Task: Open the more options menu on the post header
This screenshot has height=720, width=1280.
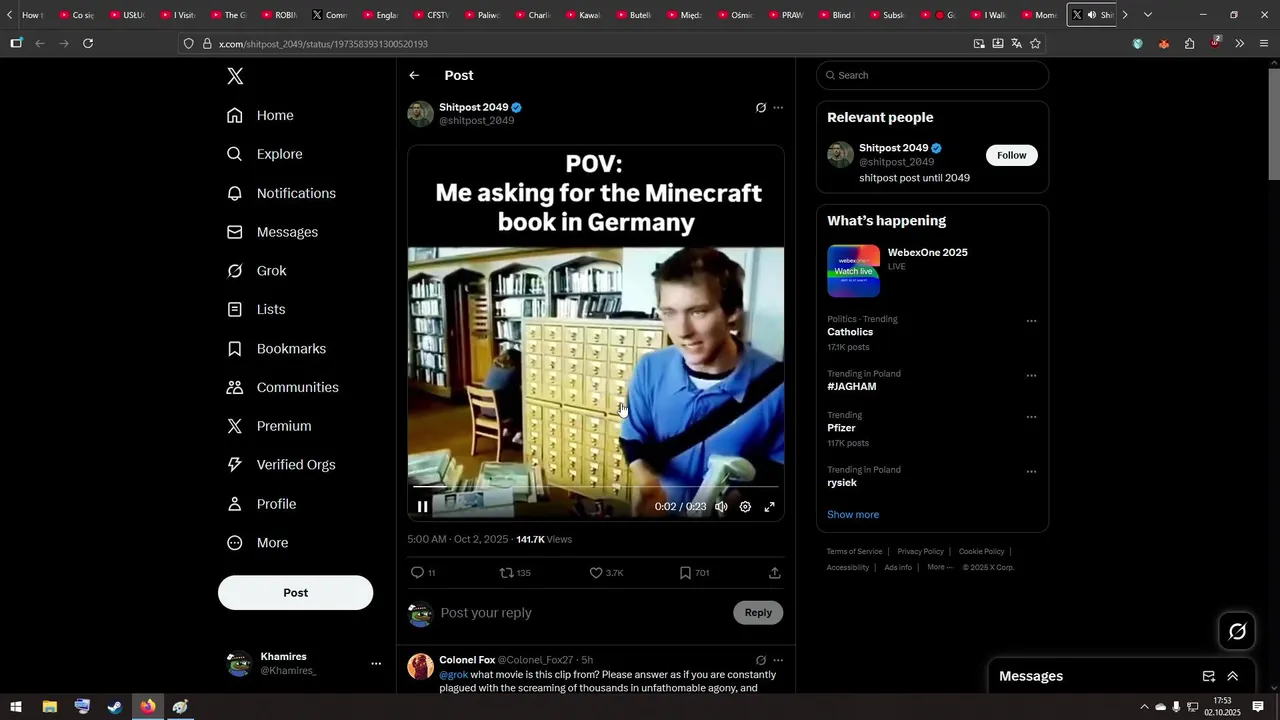Action: (x=778, y=108)
